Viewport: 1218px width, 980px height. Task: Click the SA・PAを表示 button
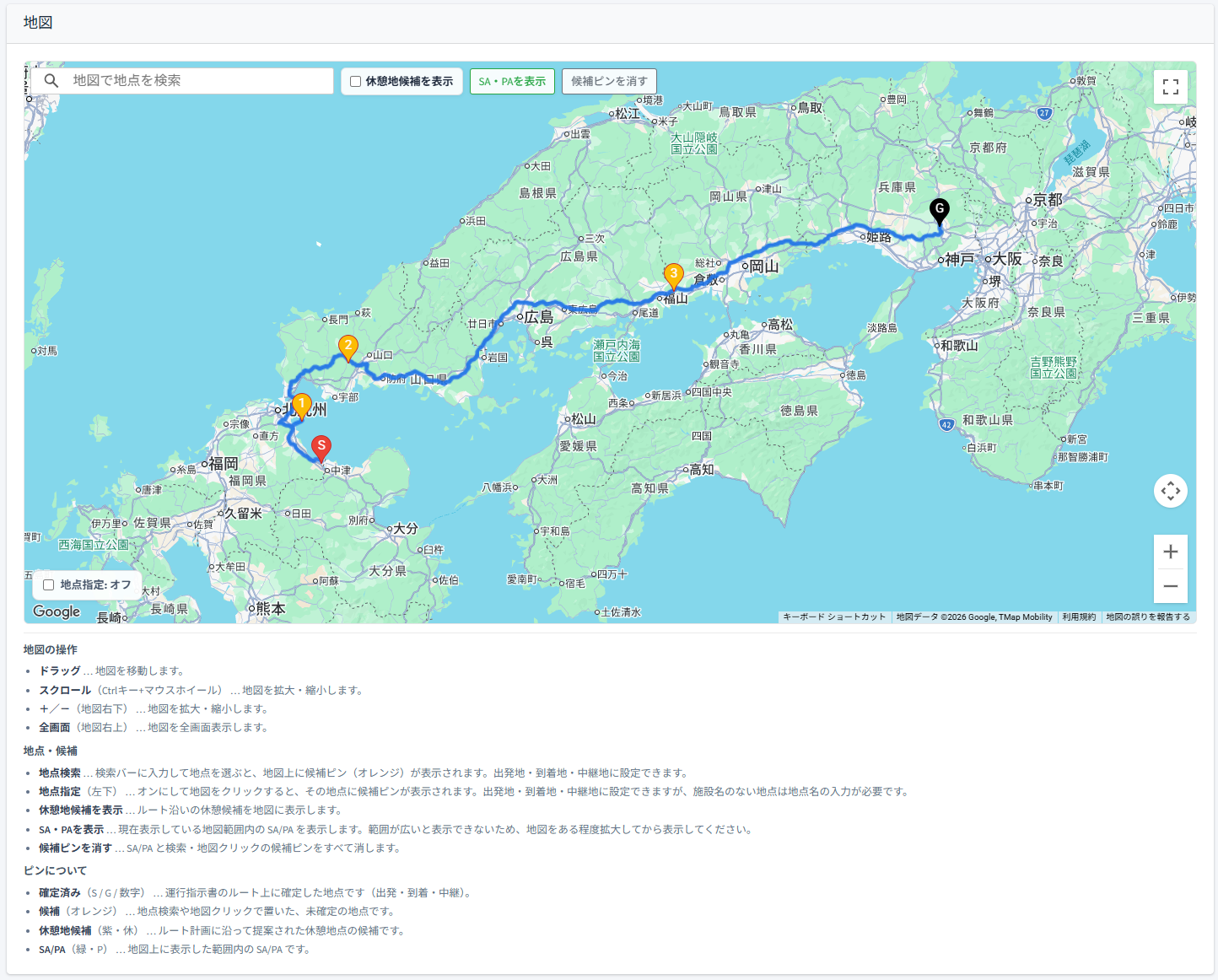coord(512,82)
